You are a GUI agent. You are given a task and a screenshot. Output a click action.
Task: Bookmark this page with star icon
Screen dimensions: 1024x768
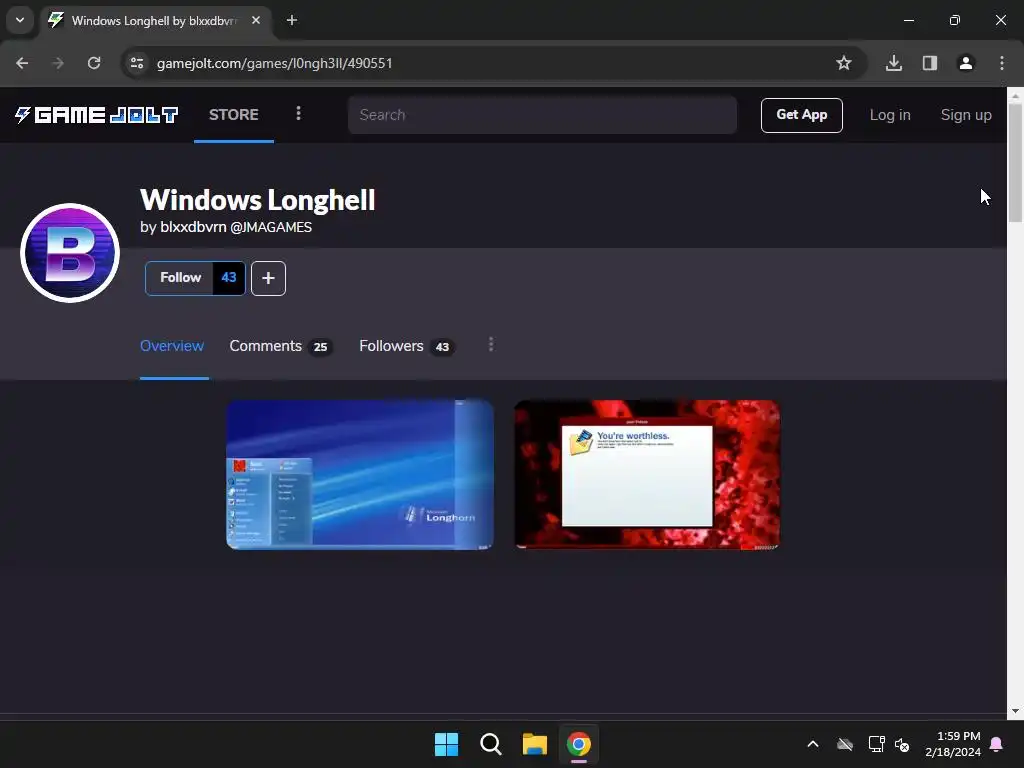tap(844, 63)
